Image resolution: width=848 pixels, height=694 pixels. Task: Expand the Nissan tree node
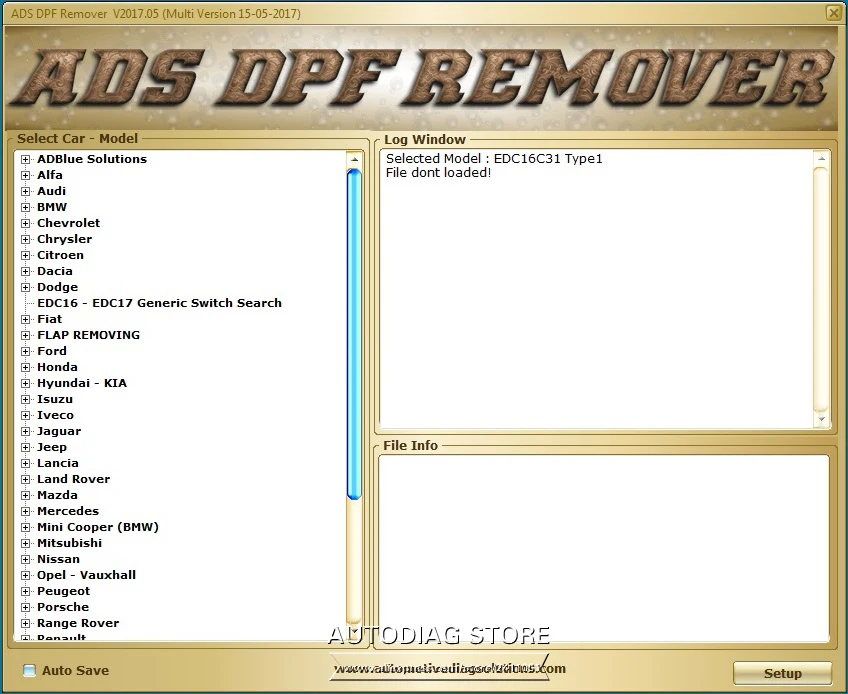pos(25,559)
